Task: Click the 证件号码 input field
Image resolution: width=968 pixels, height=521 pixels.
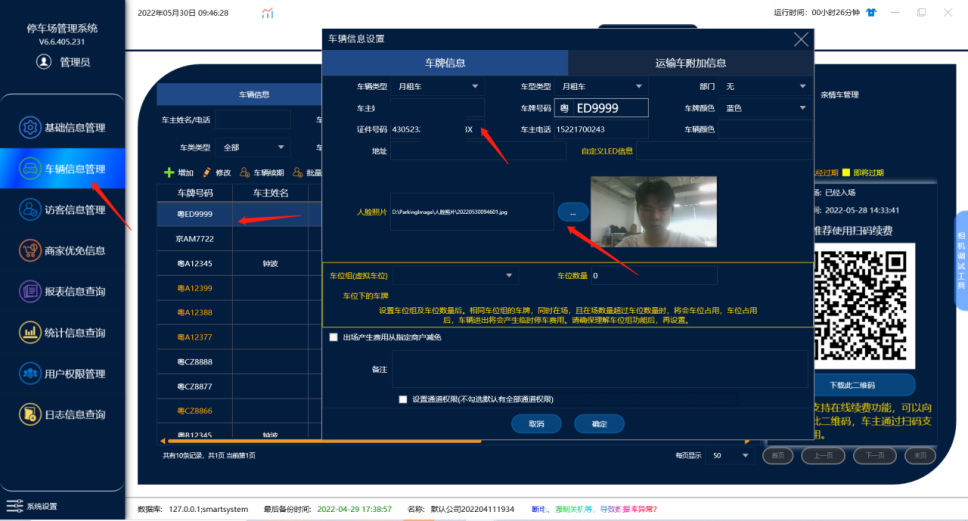Action: pyautogui.click(x=437, y=130)
